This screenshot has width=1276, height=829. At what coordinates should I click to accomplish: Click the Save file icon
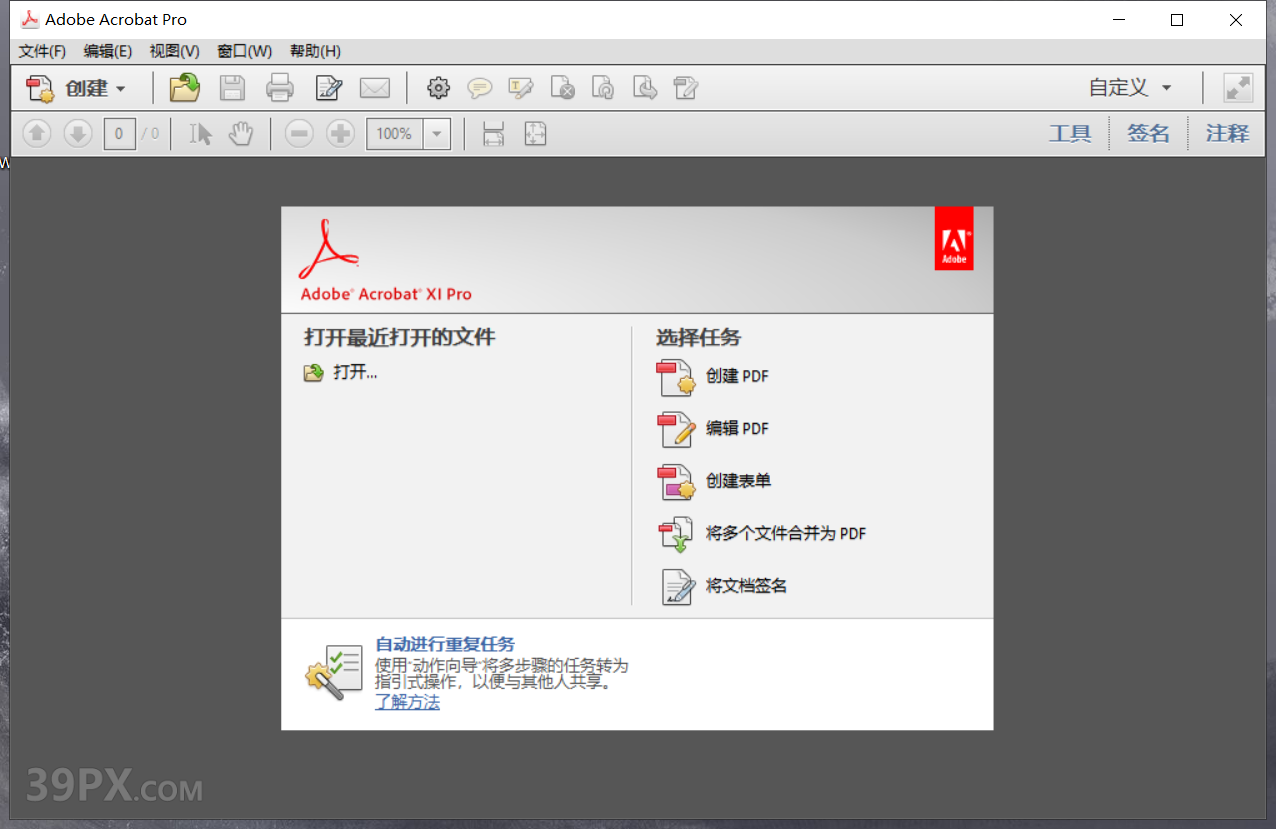232,88
